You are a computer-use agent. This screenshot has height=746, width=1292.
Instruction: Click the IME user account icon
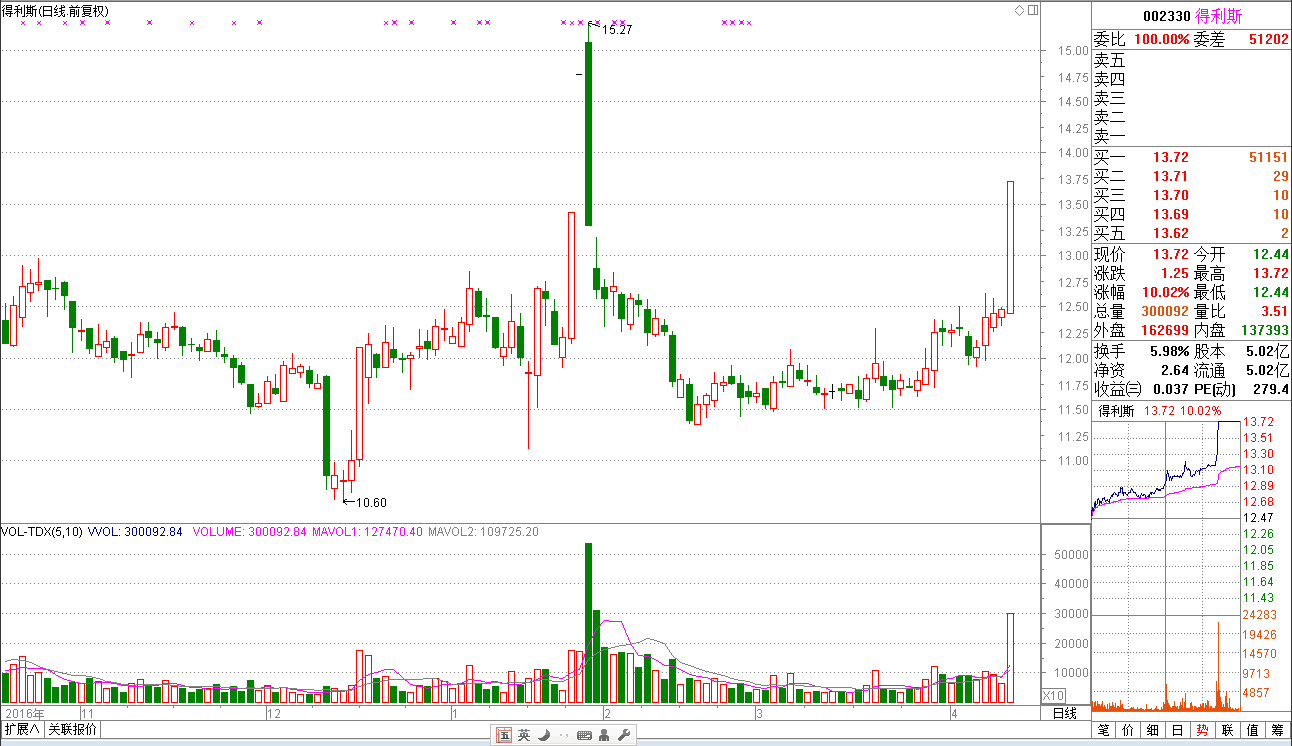tap(604, 735)
